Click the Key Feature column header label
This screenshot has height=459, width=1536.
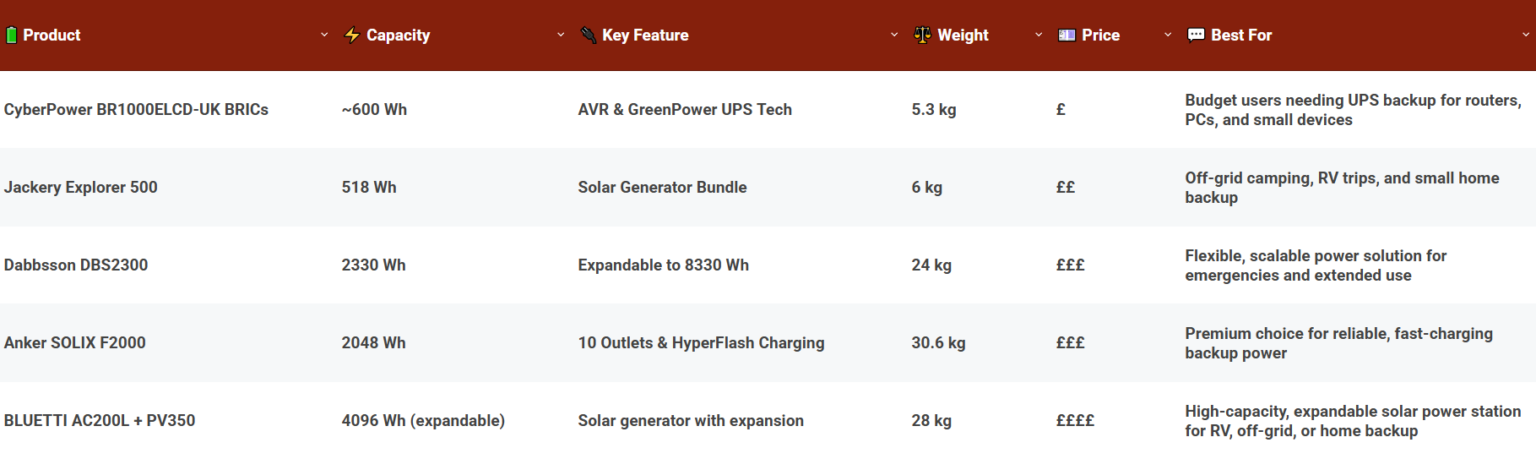coord(645,35)
